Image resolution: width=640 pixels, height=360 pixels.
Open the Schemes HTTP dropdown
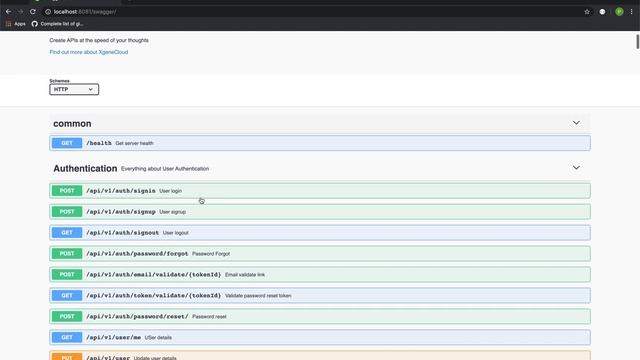click(74, 89)
